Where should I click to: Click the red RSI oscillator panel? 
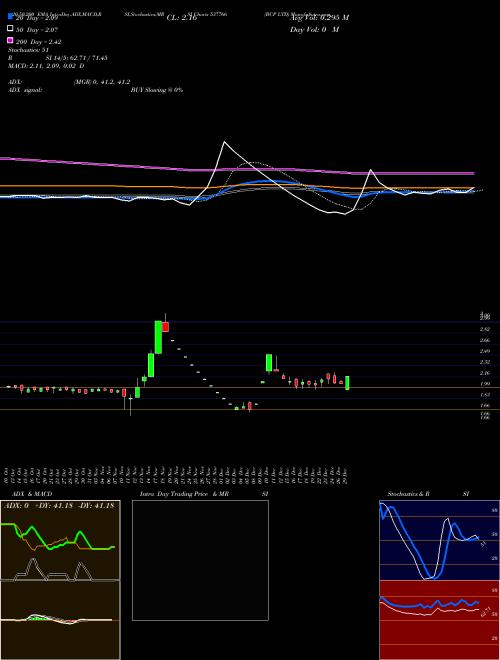pyautogui.click(x=439, y=620)
